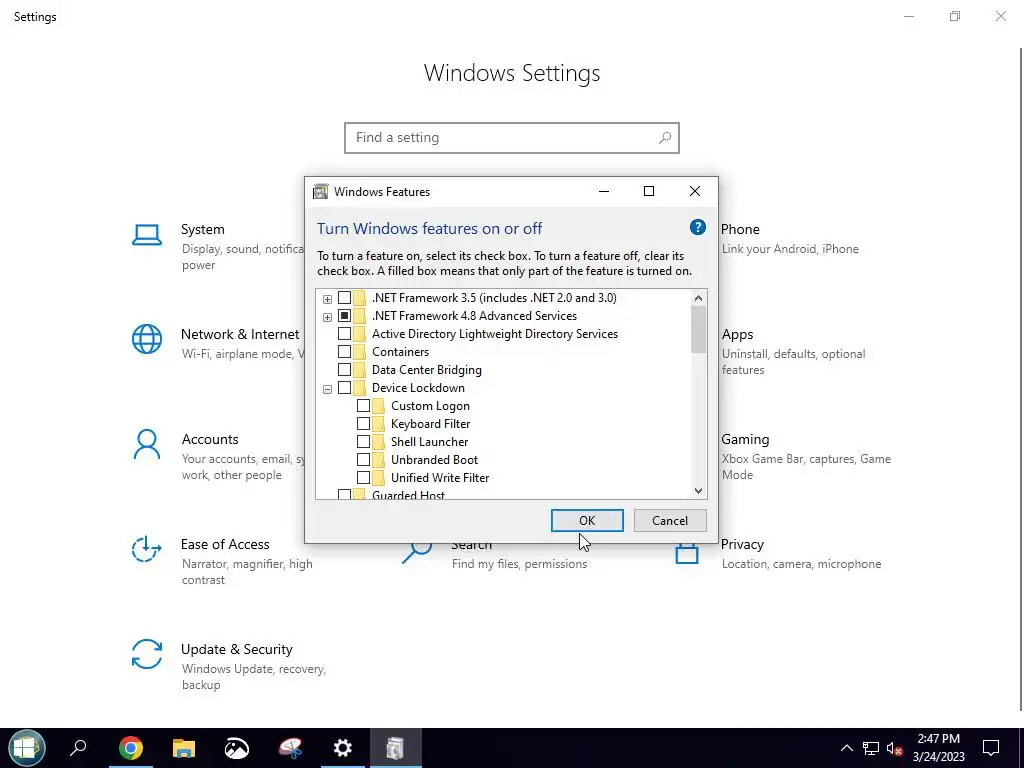Open the Accounts person icon

pyautogui.click(x=147, y=444)
